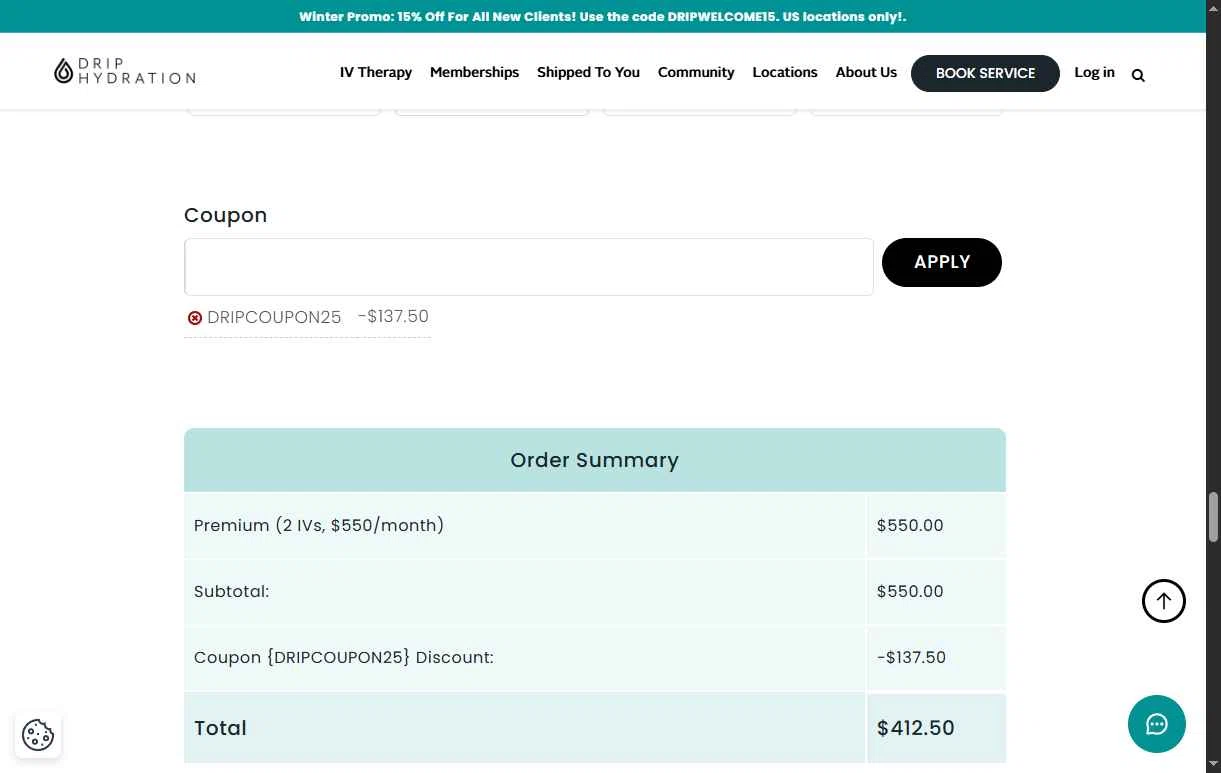Click the 'Total' label
Viewport: 1221px width, 773px height.
[220, 728]
